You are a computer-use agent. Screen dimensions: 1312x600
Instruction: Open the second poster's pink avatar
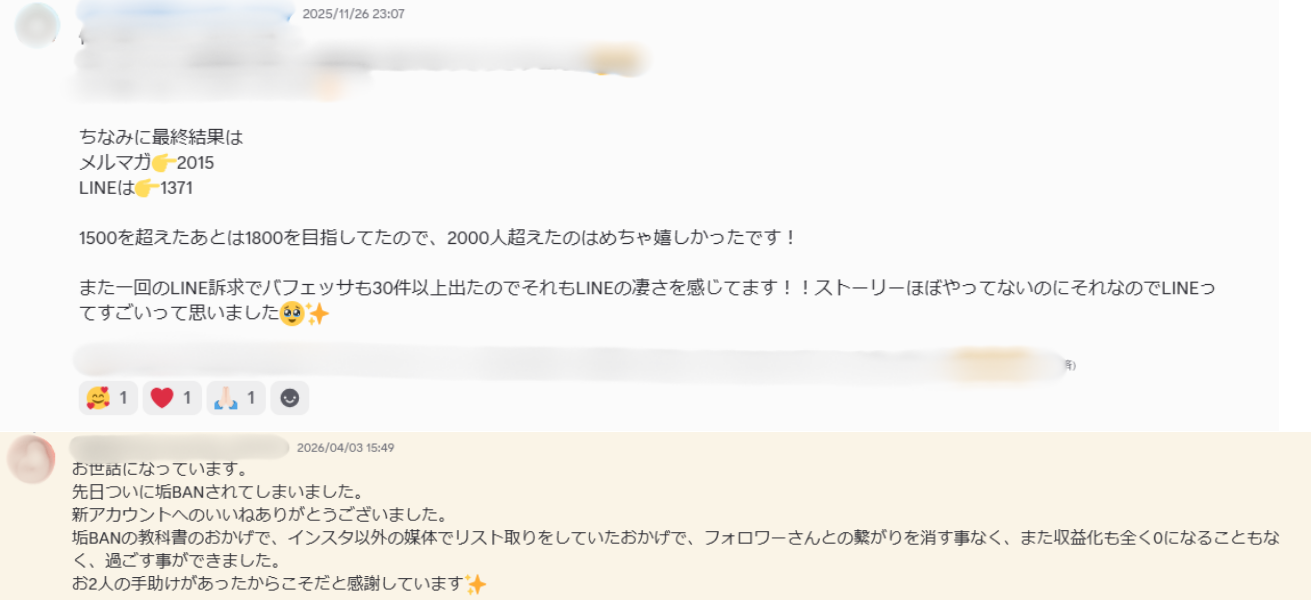pyautogui.click(x=31, y=460)
